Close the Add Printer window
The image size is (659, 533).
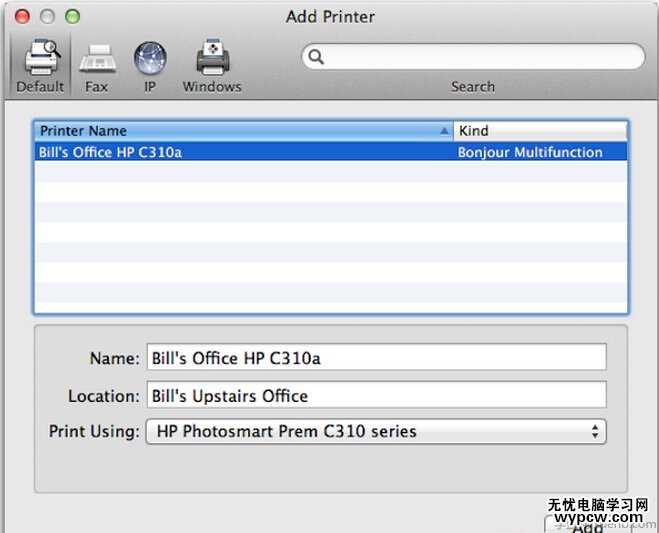click(x=21, y=16)
